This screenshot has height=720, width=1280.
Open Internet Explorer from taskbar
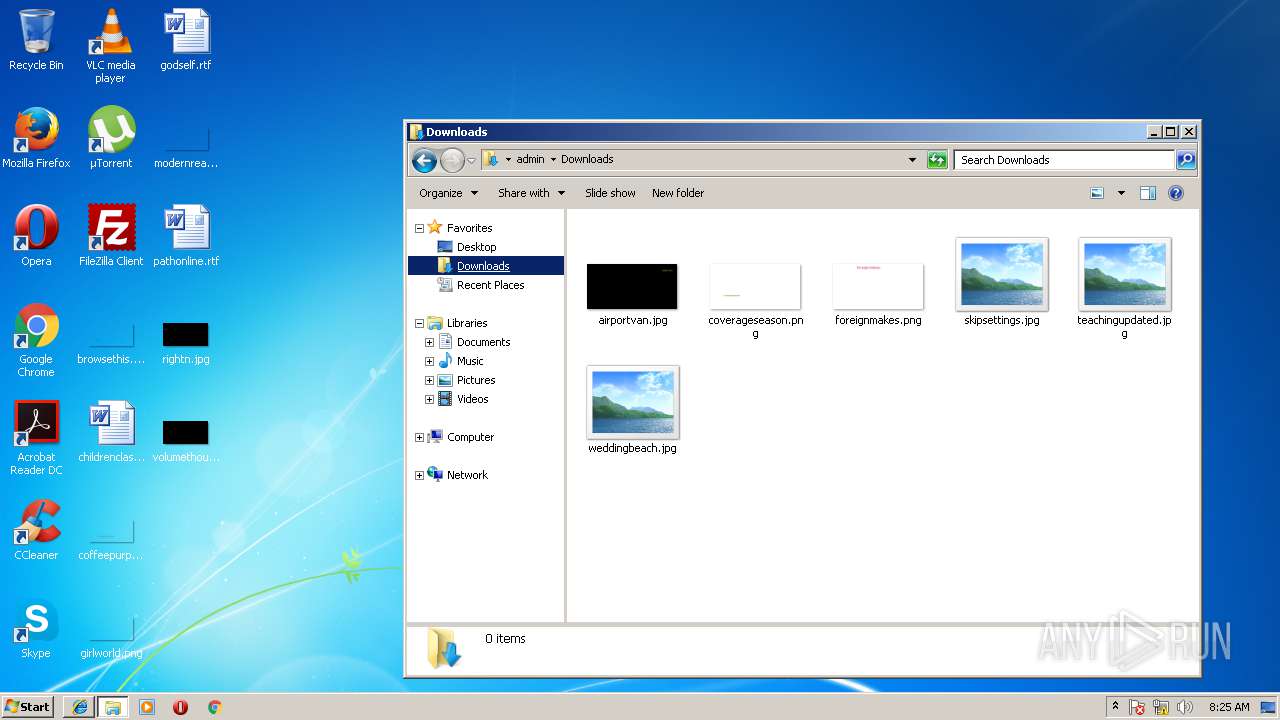(80, 707)
